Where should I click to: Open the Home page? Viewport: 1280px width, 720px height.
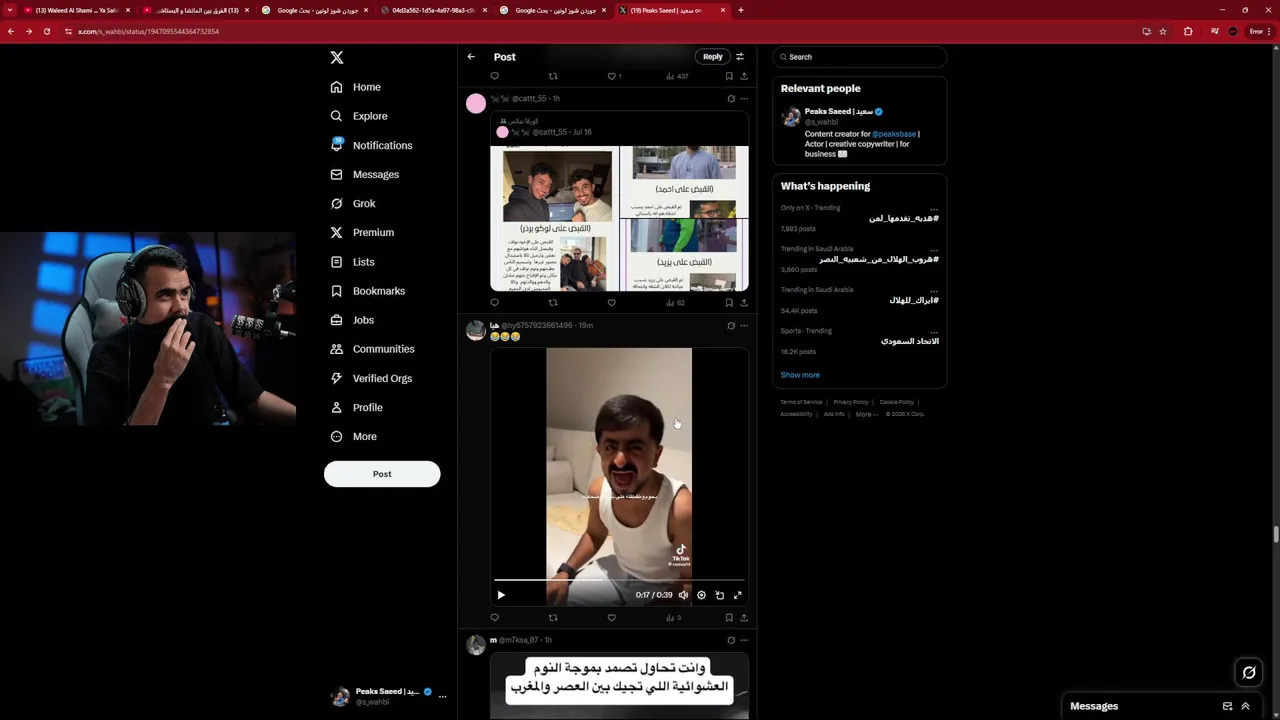point(356,87)
